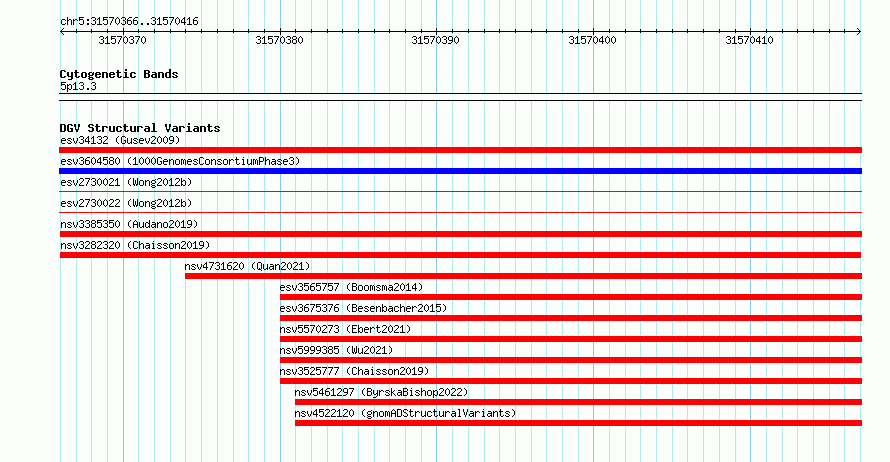Select the red bar under nsv5461297

pos(578,402)
